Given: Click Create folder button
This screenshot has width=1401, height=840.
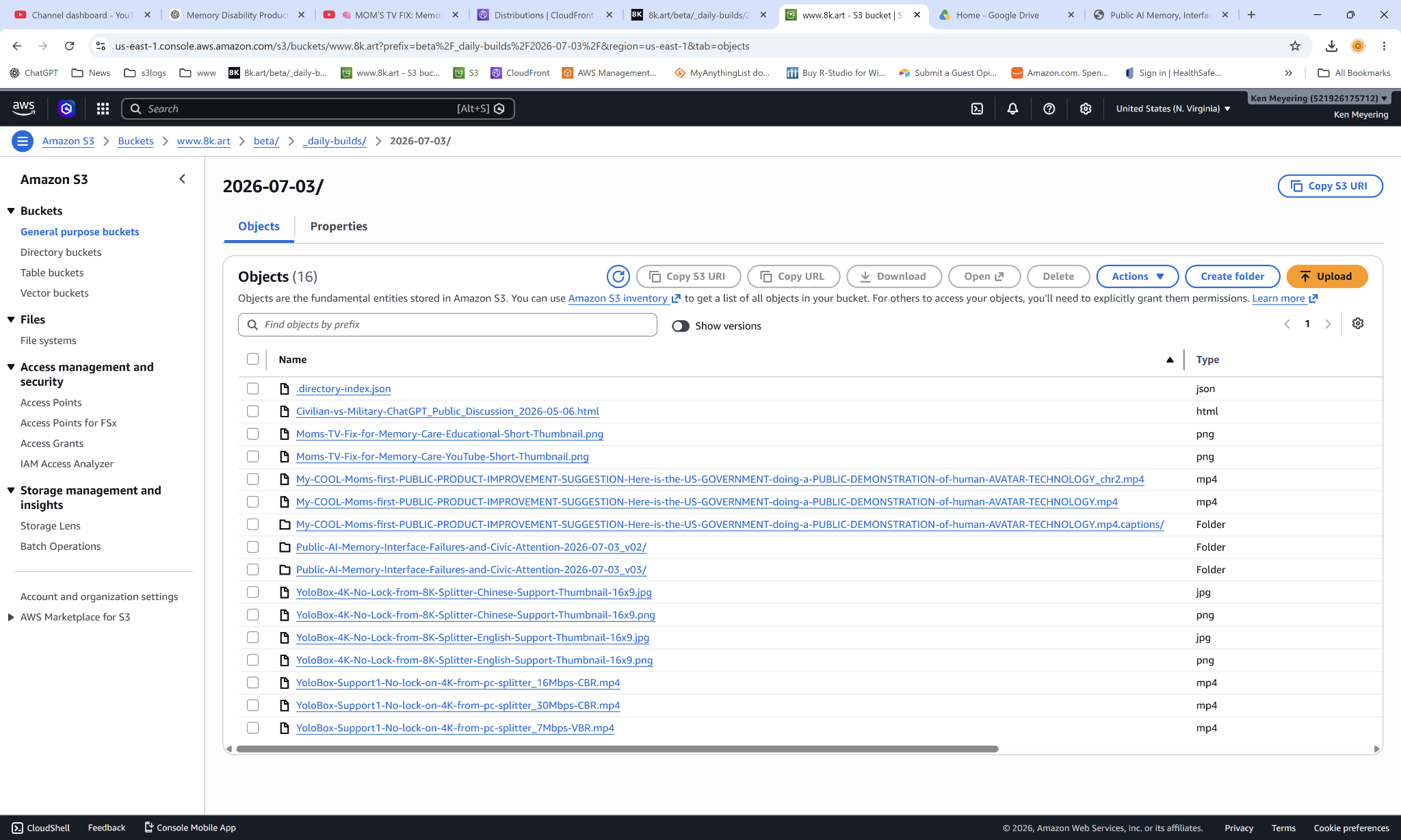Looking at the screenshot, I should [1232, 276].
